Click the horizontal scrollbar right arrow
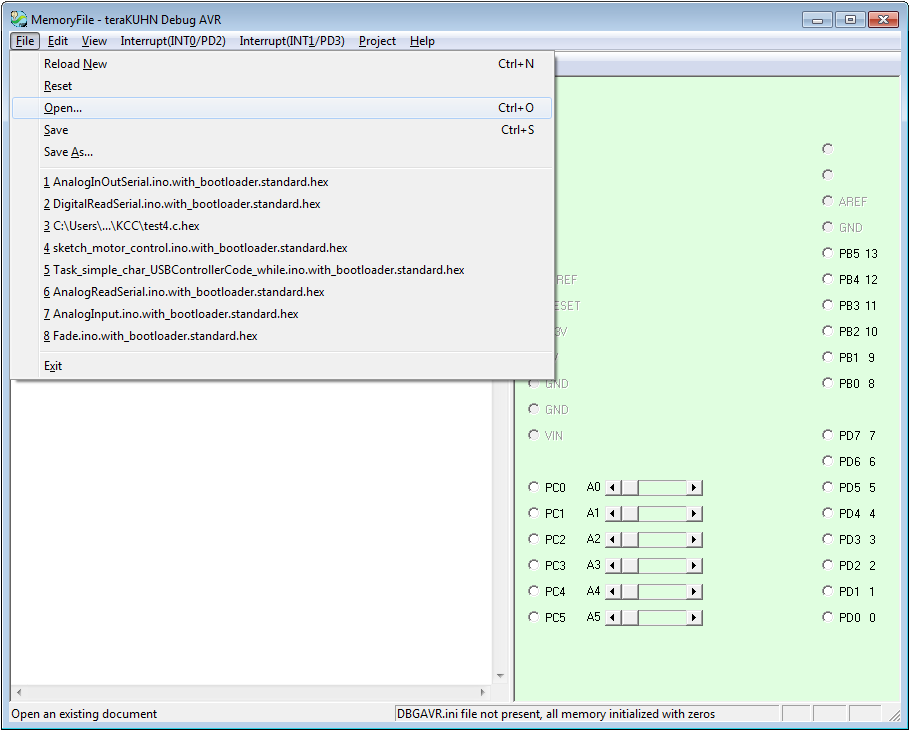 (483, 692)
